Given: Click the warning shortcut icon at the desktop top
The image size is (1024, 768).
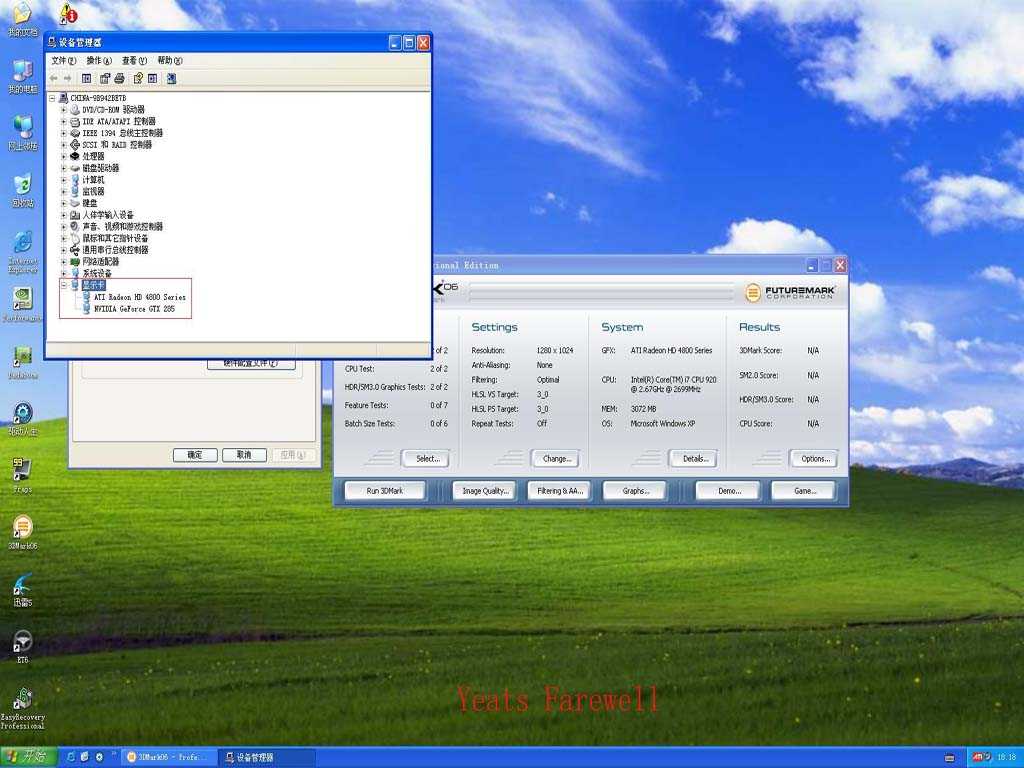Looking at the screenshot, I should click(x=67, y=12).
